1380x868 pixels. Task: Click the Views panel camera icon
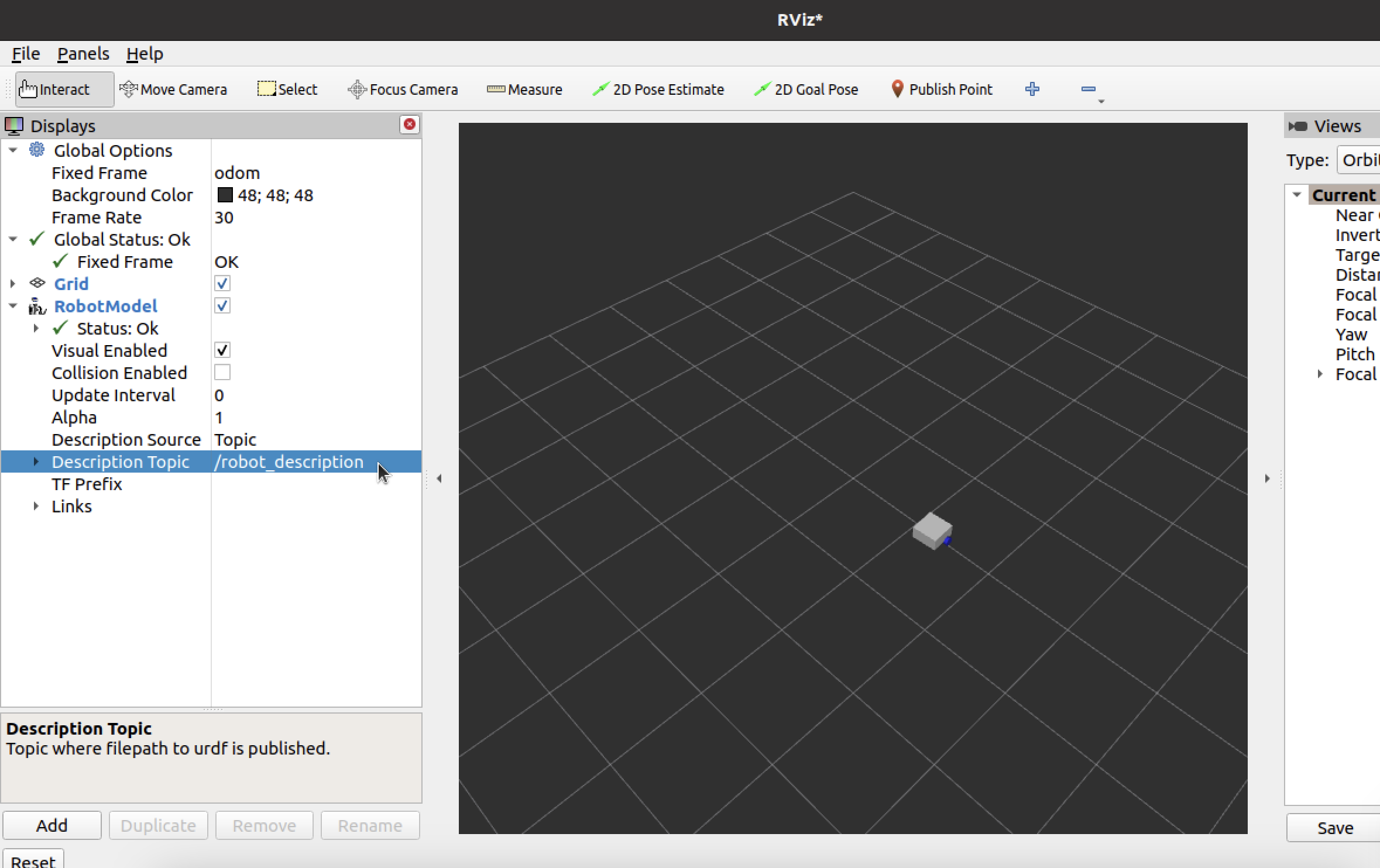(x=1297, y=126)
